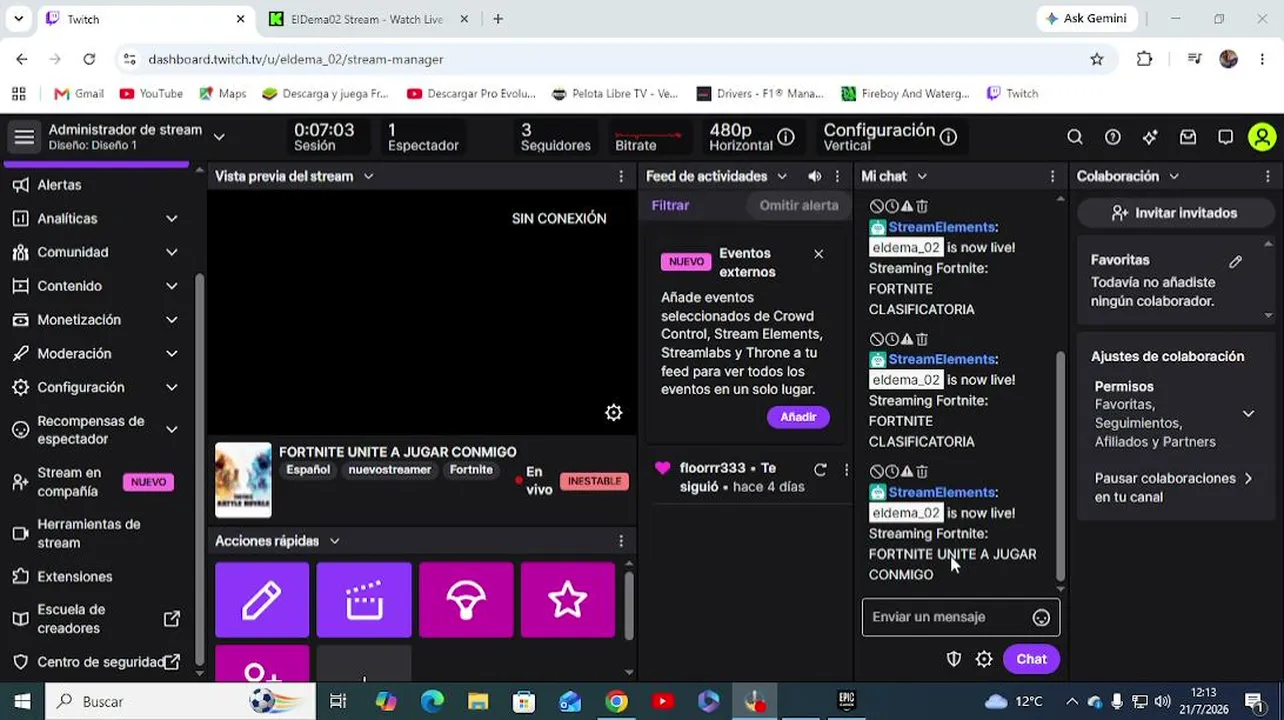Edit Favoritas with the pencil icon
The width and height of the screenshot is (1284, 720).
pos(1235,261)
